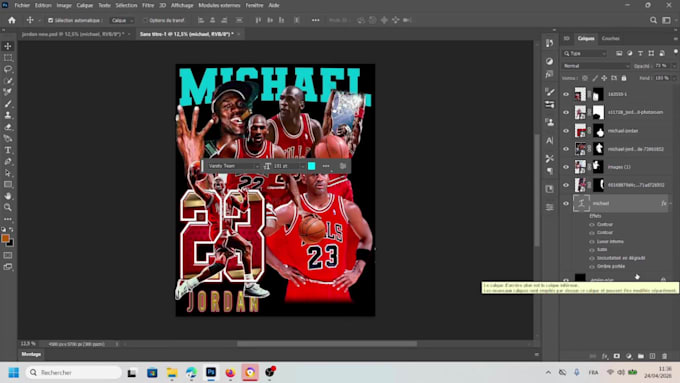Create a new layer with plus icon
680x383 pixels.
click(652, 356)
